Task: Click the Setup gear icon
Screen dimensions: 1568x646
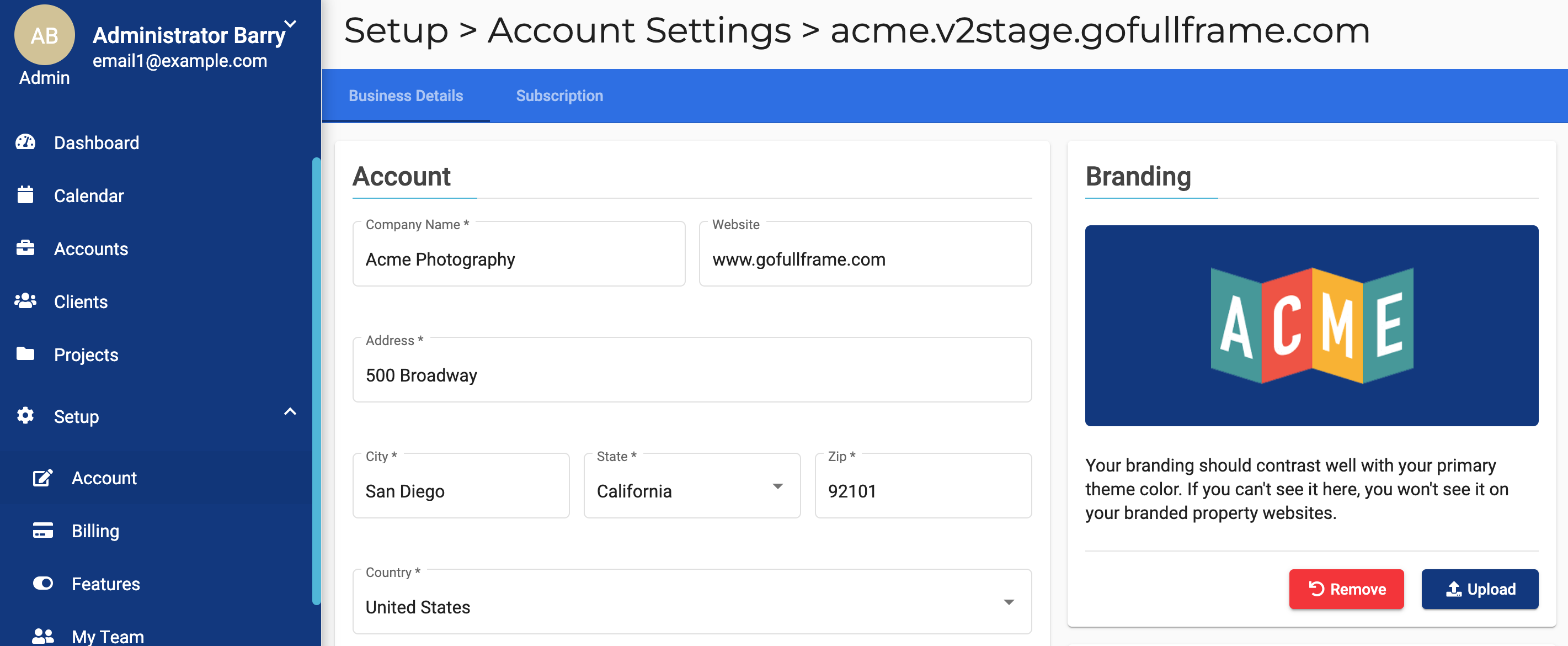Action: click(x=25, y=416)
